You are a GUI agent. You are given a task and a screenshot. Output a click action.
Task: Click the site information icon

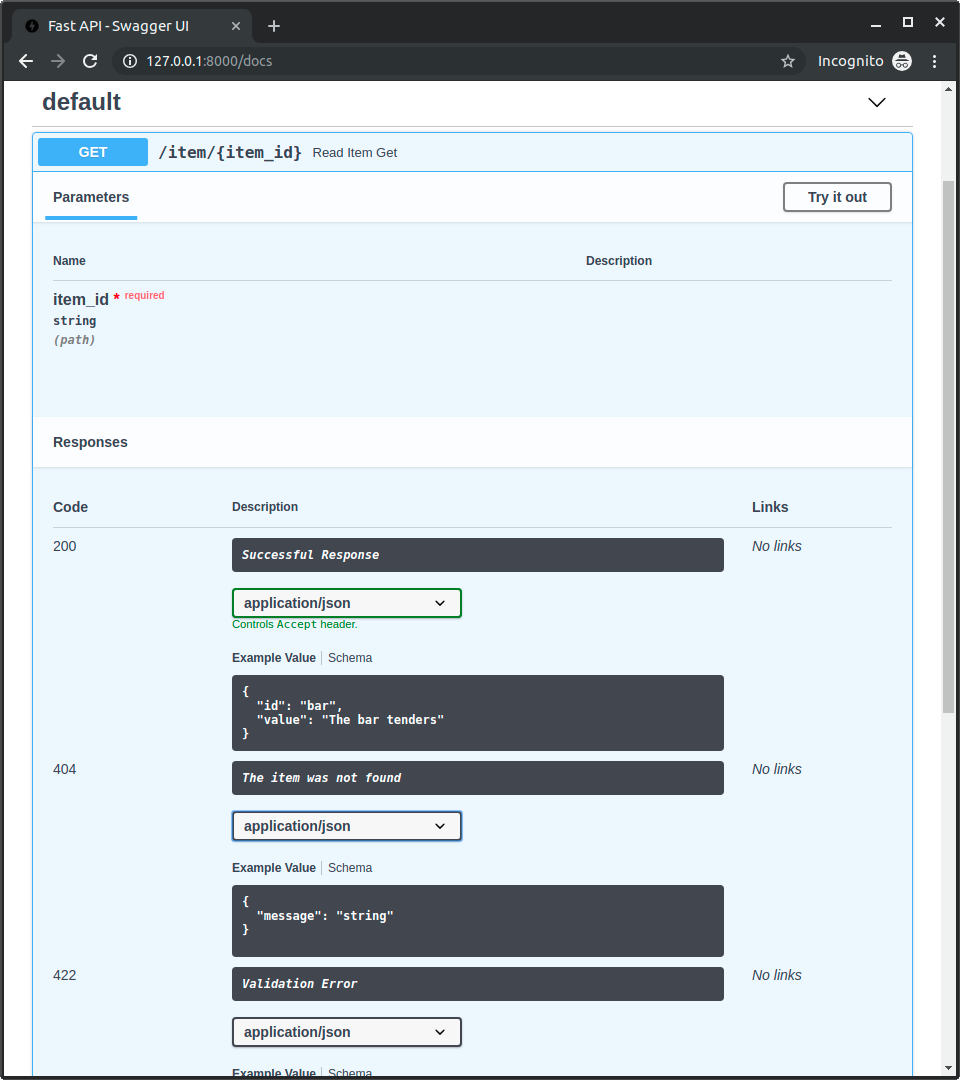tap(129, 61)
